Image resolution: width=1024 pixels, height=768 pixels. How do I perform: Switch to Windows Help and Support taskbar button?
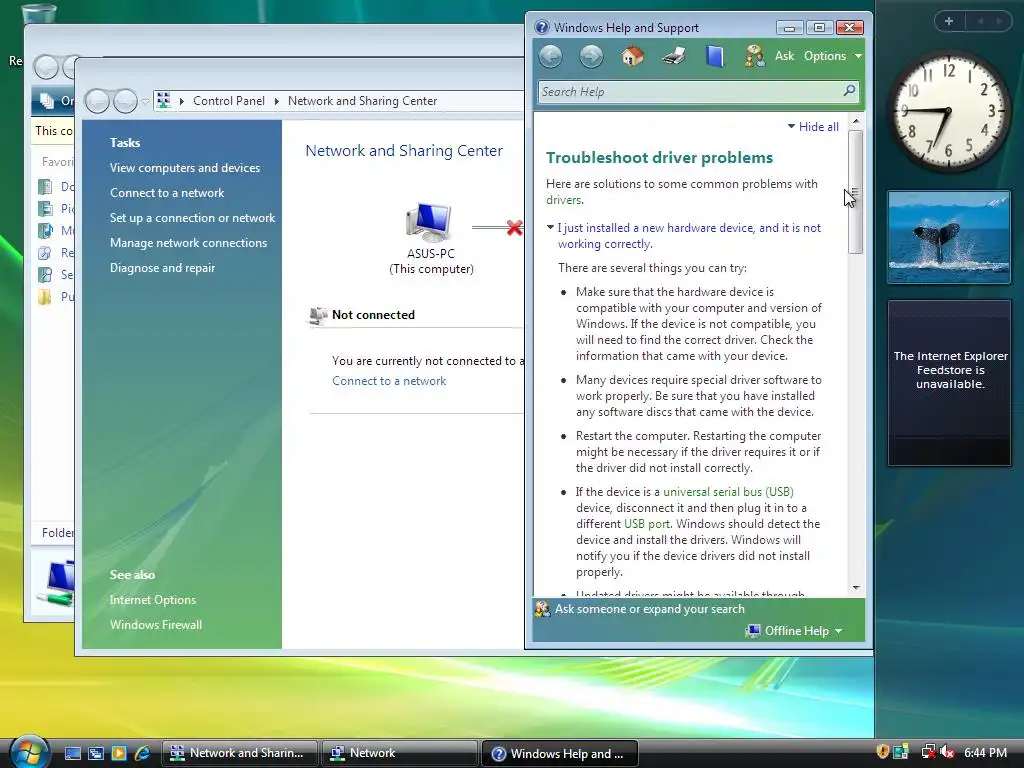tap(560, 753)
